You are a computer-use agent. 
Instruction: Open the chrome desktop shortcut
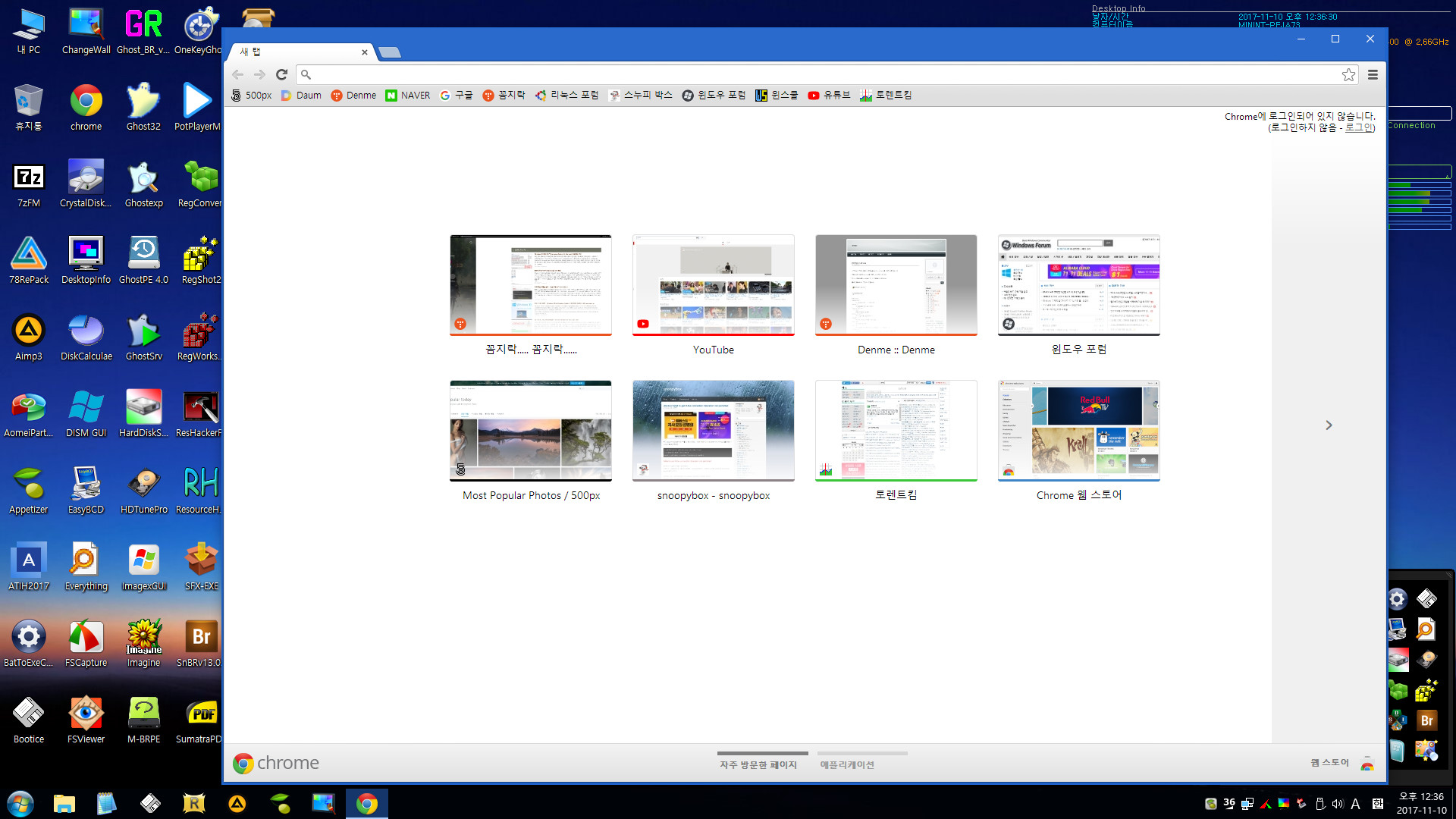tap(86, 108)
